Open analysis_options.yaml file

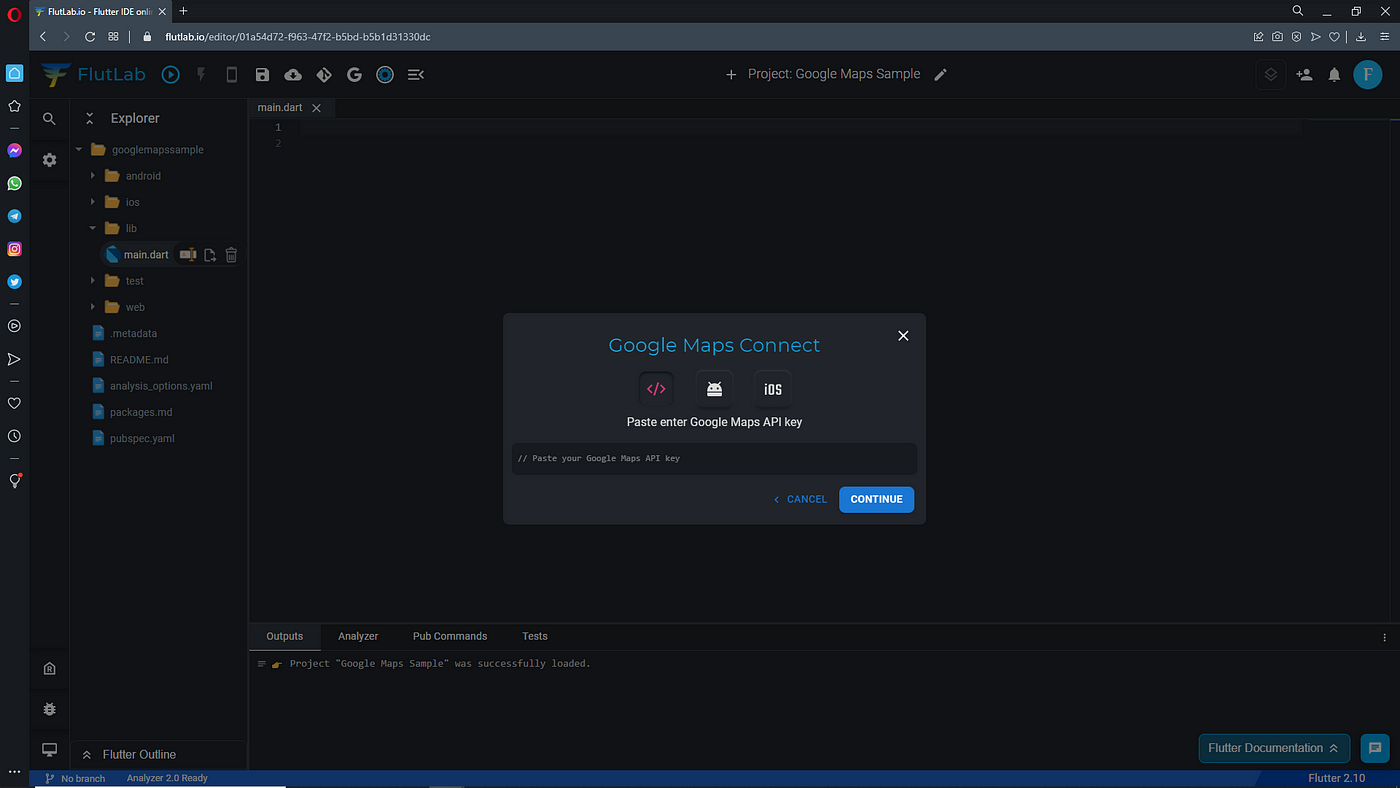161,386
